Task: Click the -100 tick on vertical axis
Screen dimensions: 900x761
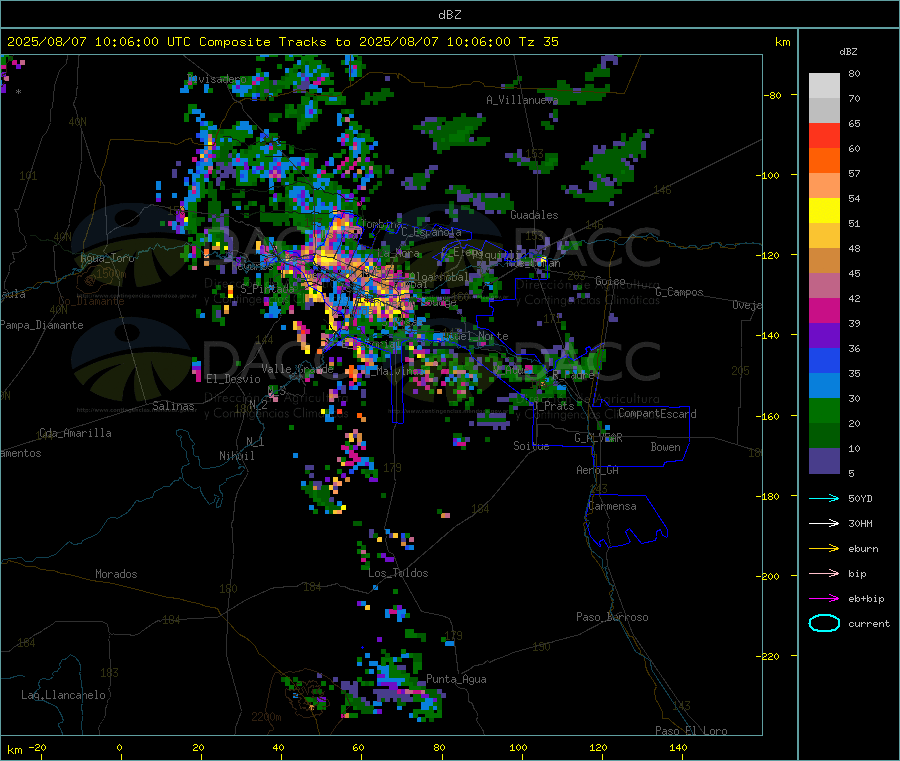Action: (x=770, y=175)
